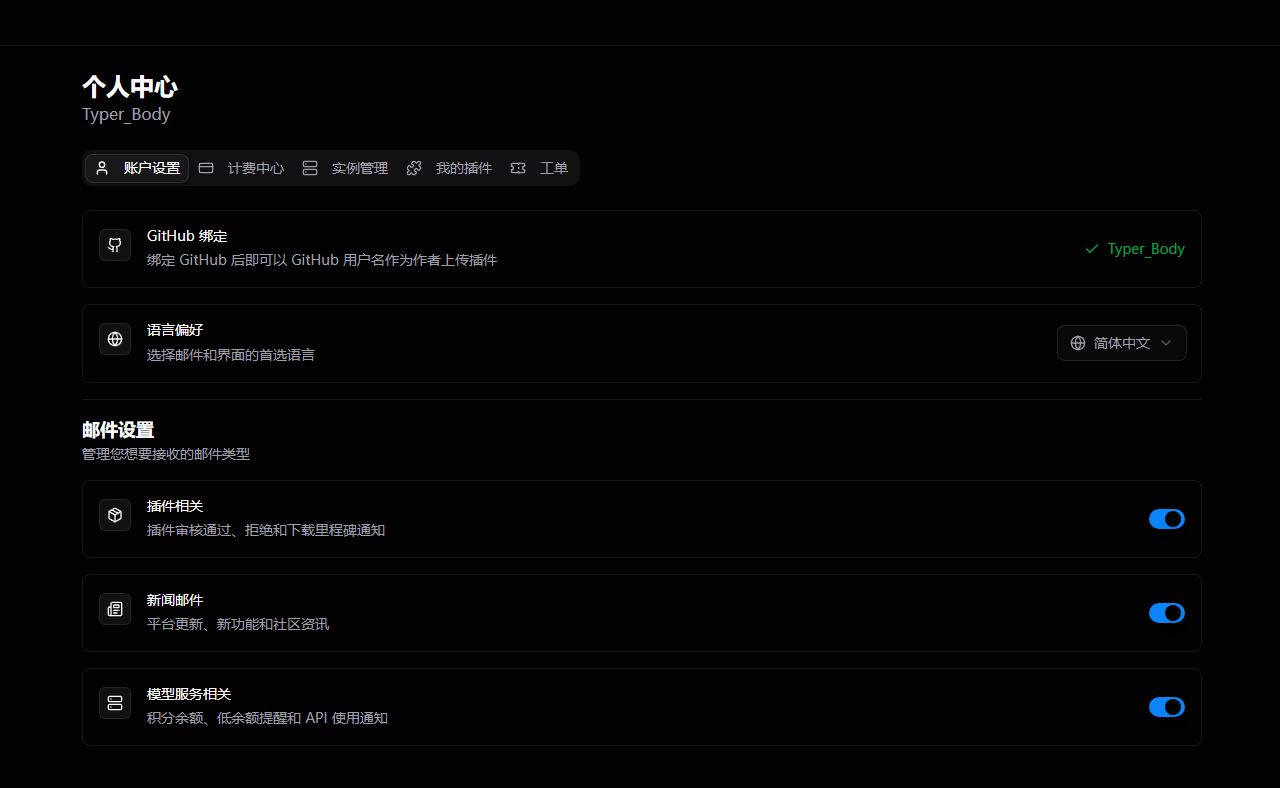
Task: Click 管理您想要接收的邮件类型 description
Action: [166, 454]
